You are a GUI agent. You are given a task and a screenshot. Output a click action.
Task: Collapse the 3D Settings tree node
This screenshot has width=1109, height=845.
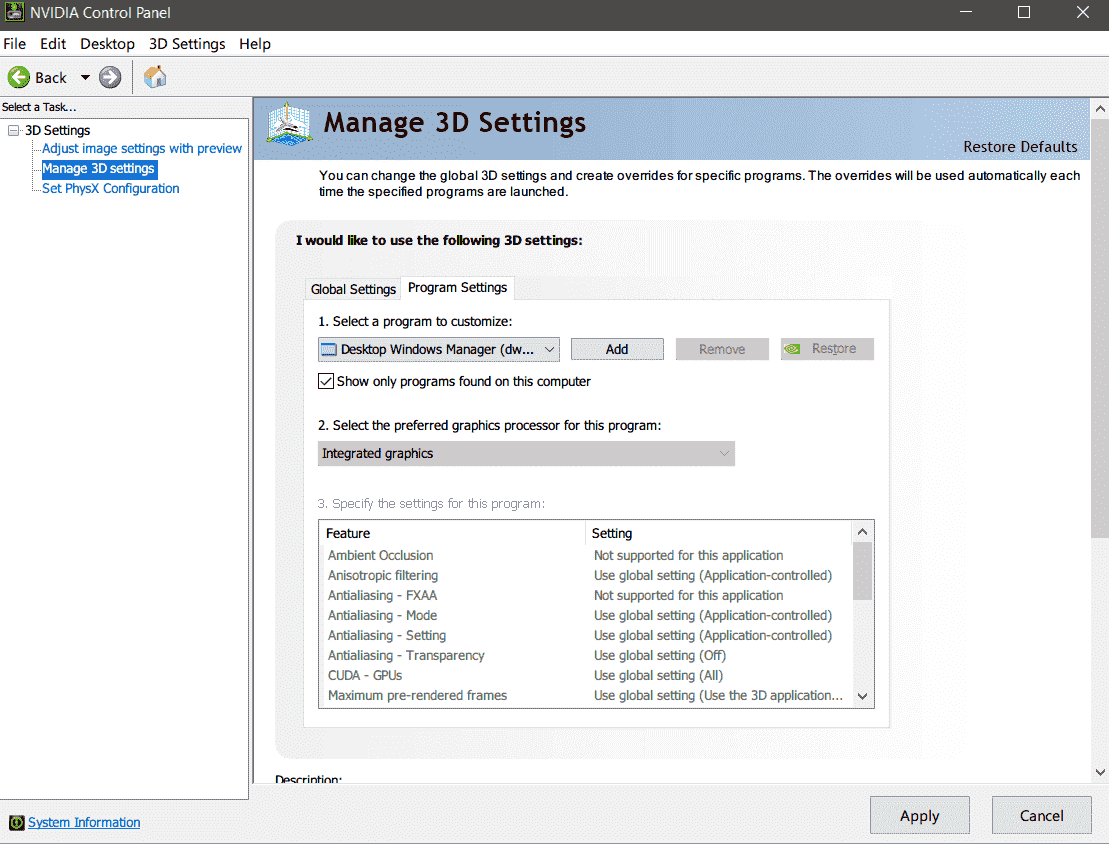pyautogui.click(x=13, y=130)
